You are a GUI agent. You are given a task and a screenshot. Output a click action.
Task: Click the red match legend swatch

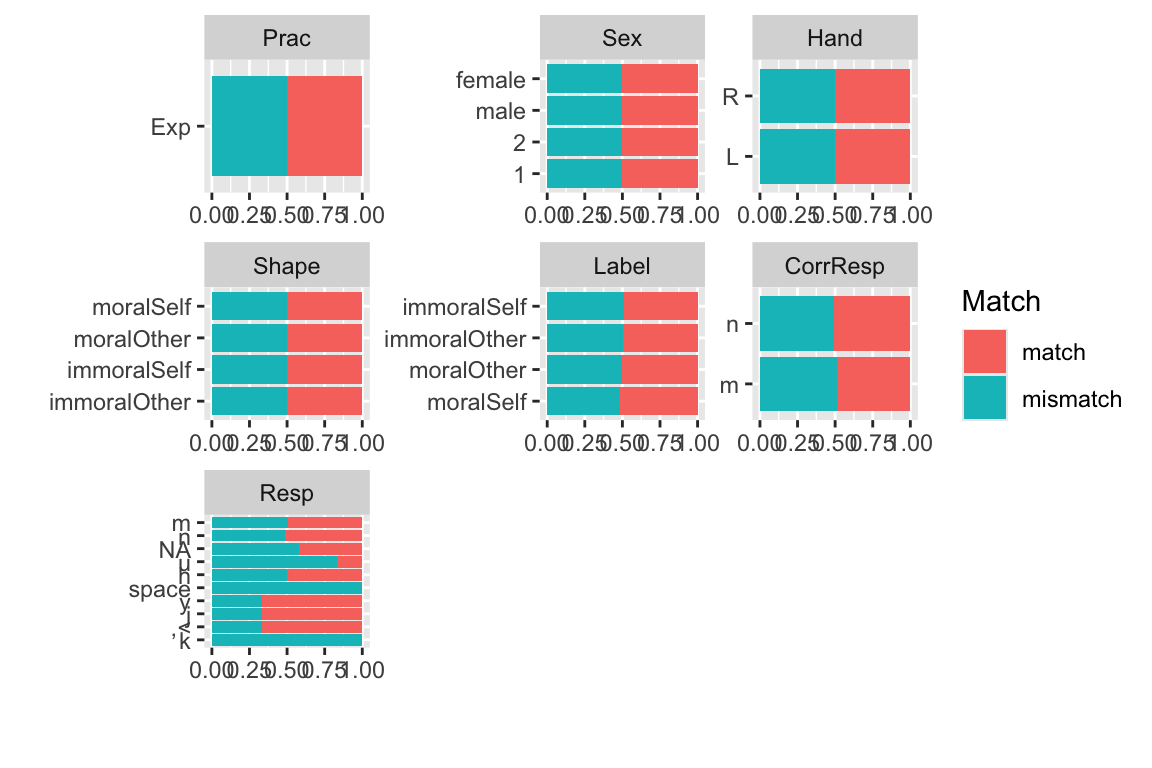(x=985, y=352)
